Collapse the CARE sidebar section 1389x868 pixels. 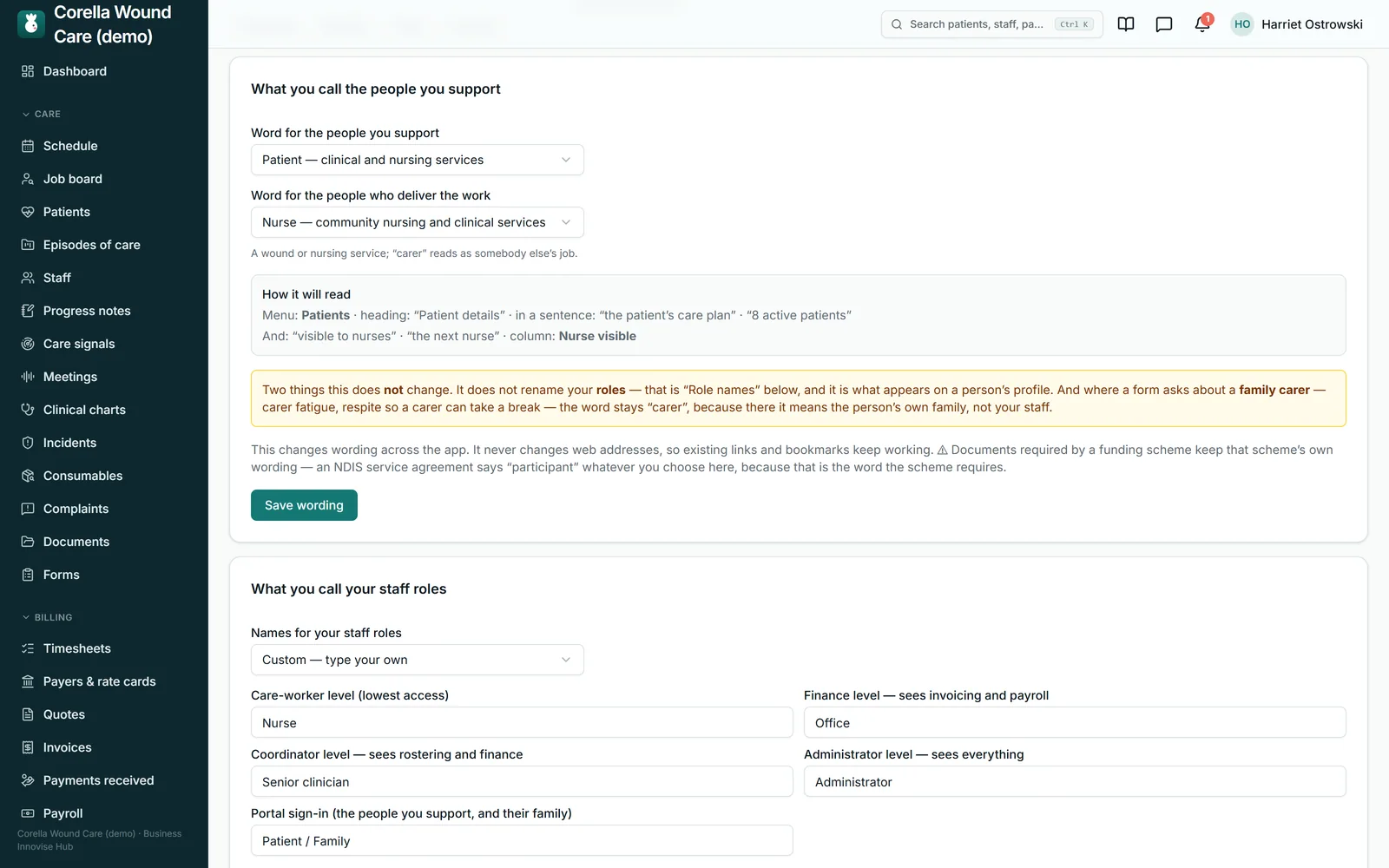[x=41, y=114]
